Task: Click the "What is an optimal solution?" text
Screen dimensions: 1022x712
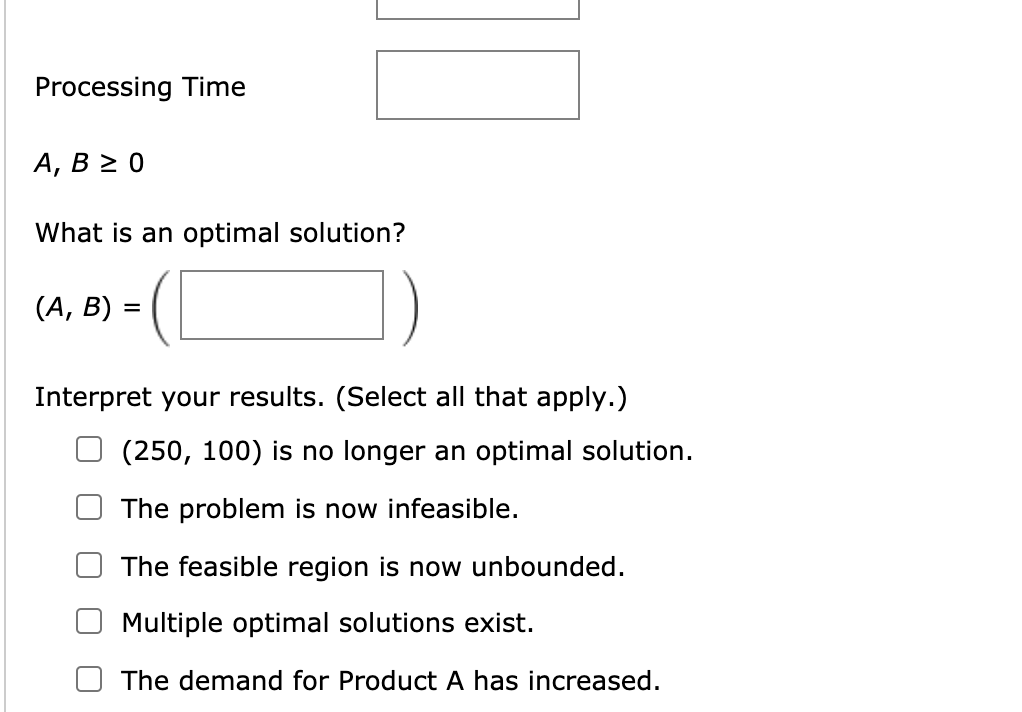Action: (220, 232)
